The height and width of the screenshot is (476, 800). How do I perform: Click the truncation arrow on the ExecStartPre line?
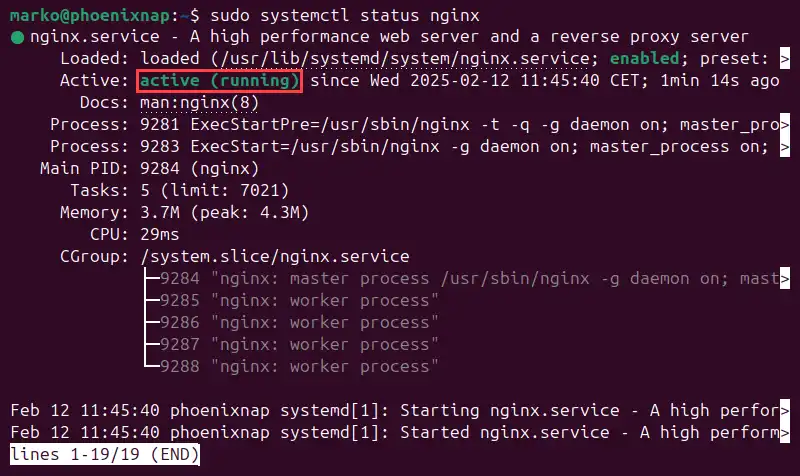pyautogui.click(x=785, y=124)
